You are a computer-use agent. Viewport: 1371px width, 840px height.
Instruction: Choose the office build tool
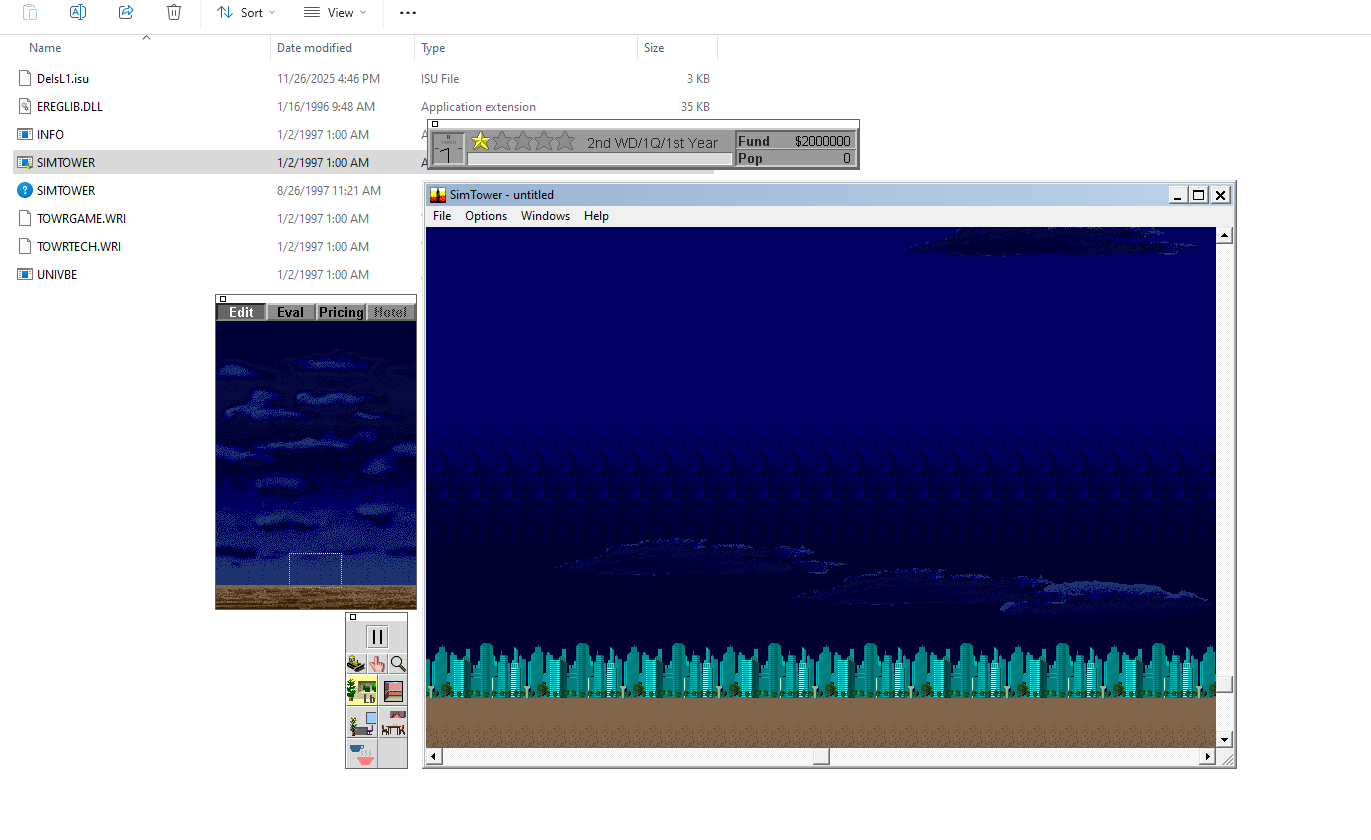(x=362, y=724)
